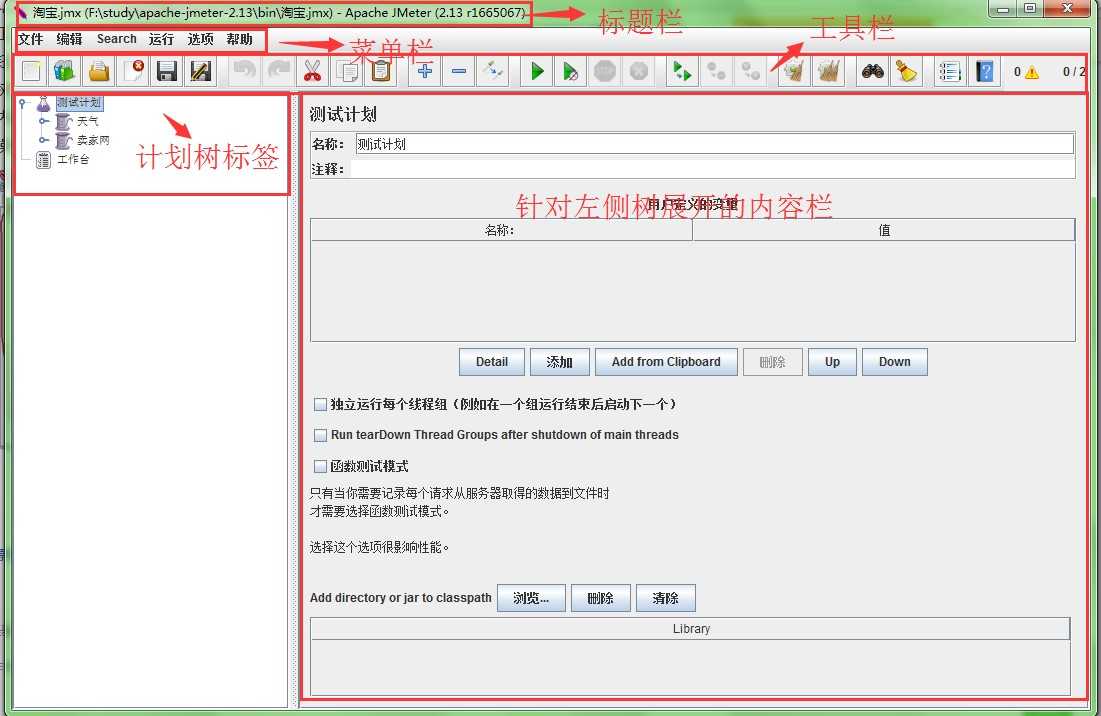
Task: Click the Undo arrow icon
Action: (x=244, y=71)
